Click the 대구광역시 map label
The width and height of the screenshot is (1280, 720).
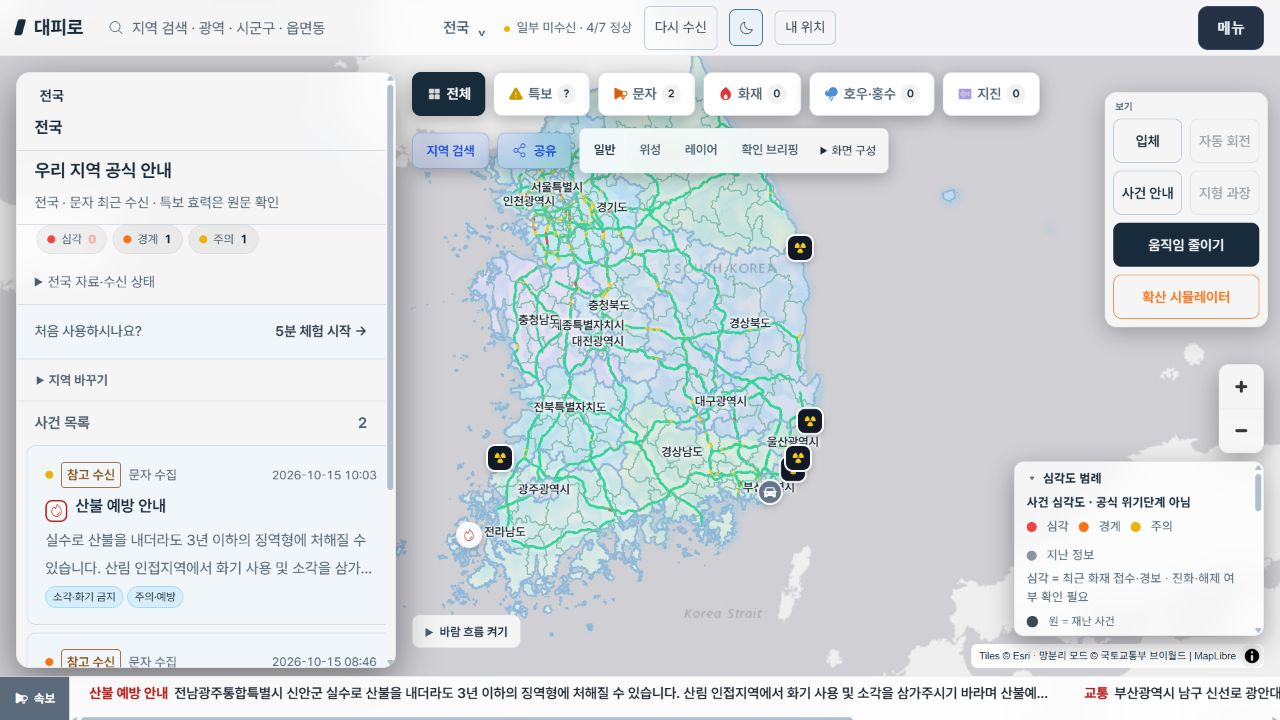coord(721,401)
